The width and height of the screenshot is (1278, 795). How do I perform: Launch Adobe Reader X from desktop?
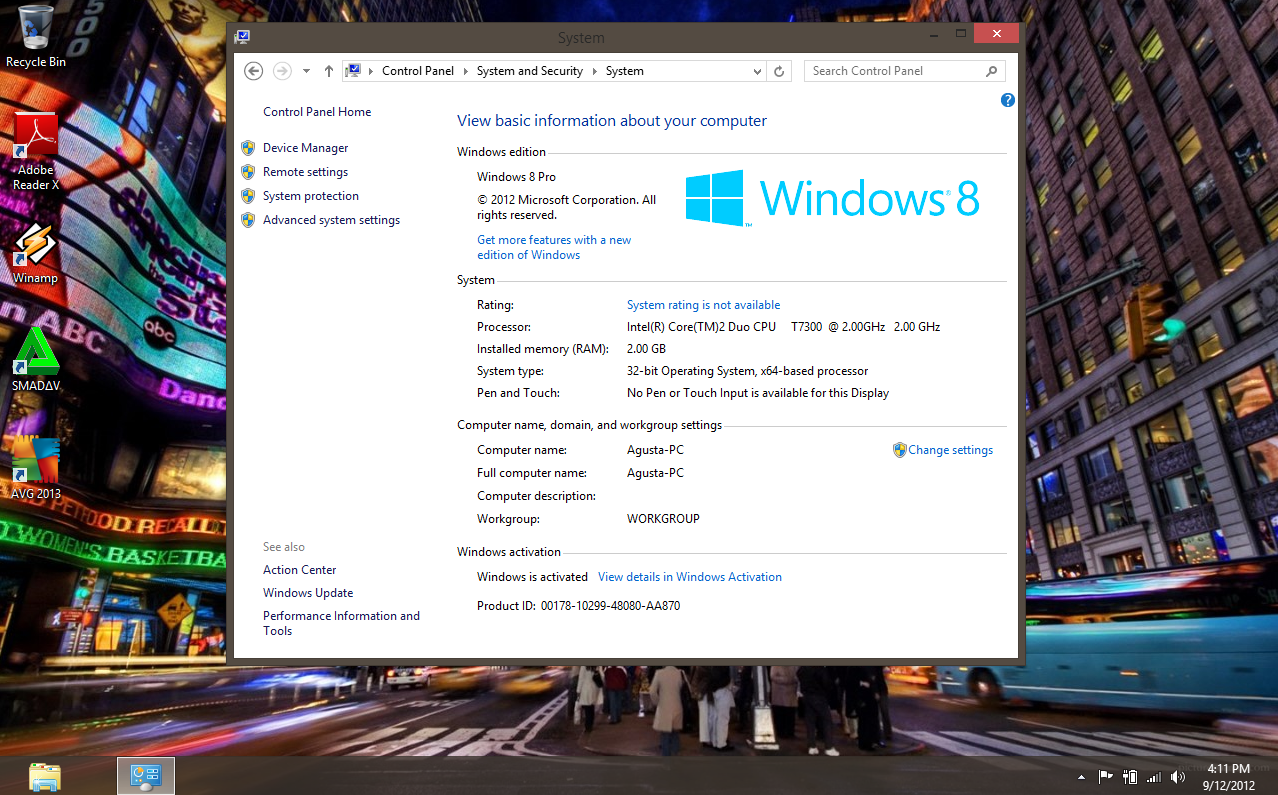36,151
